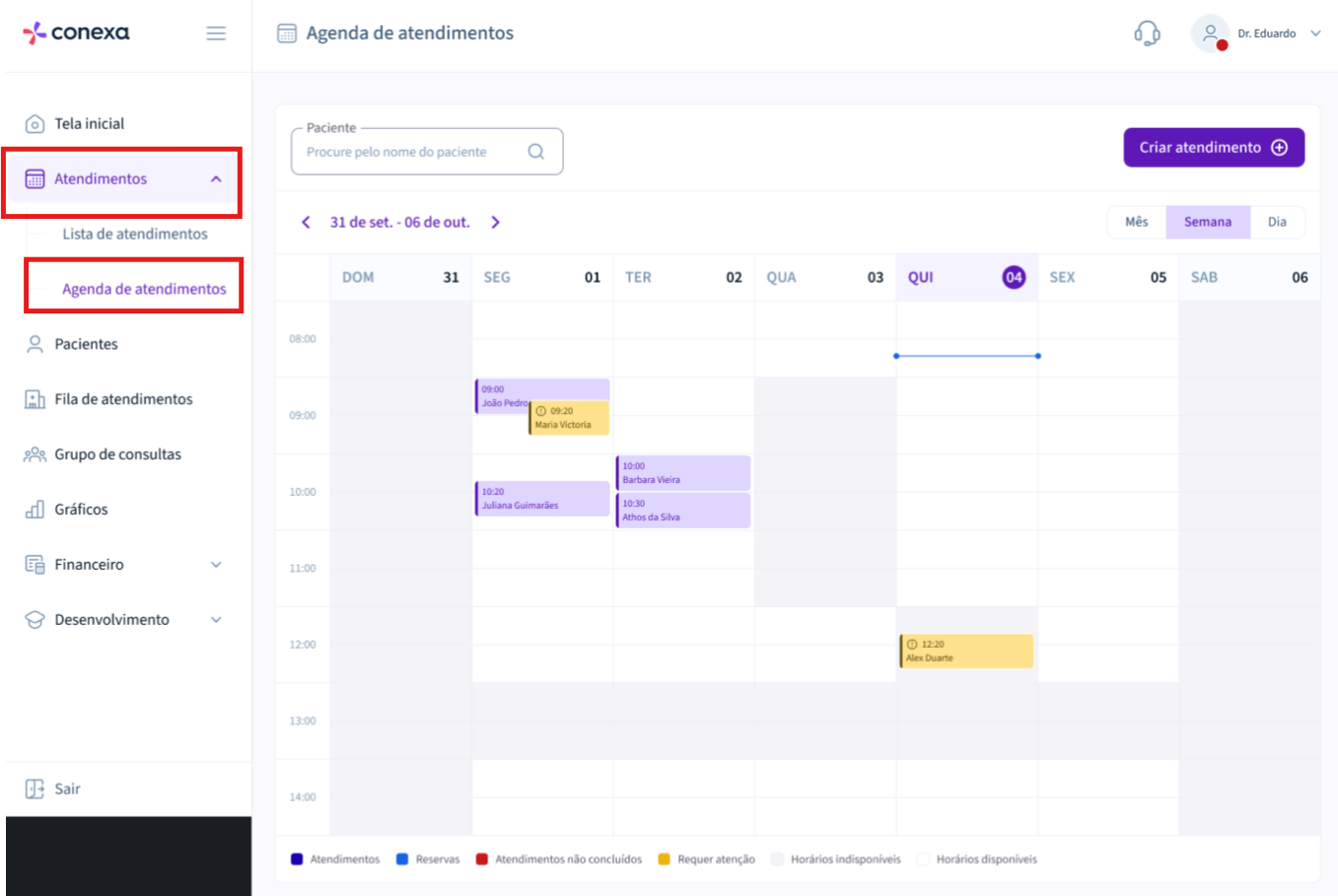Open Lista de atendimentos link
This screenshot has width=1338, height=896.
click(x=135, y=235)
